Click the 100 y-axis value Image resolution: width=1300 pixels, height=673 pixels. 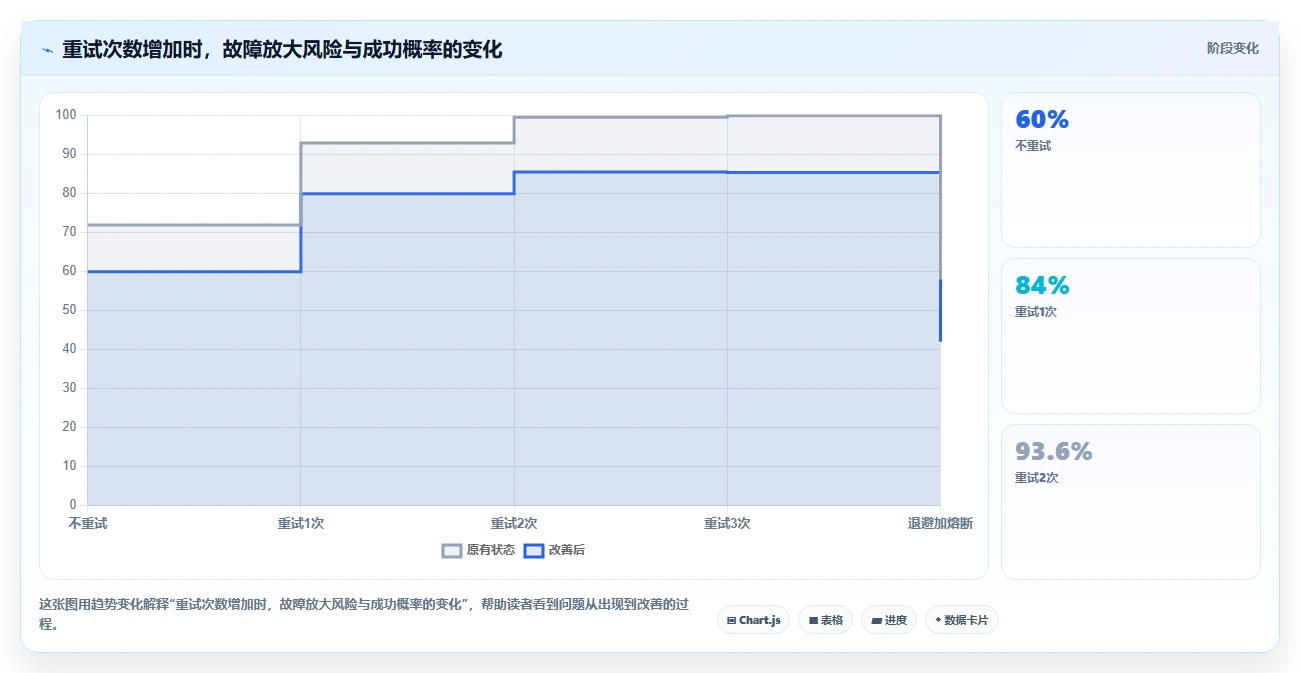click(x=66, y=115)
